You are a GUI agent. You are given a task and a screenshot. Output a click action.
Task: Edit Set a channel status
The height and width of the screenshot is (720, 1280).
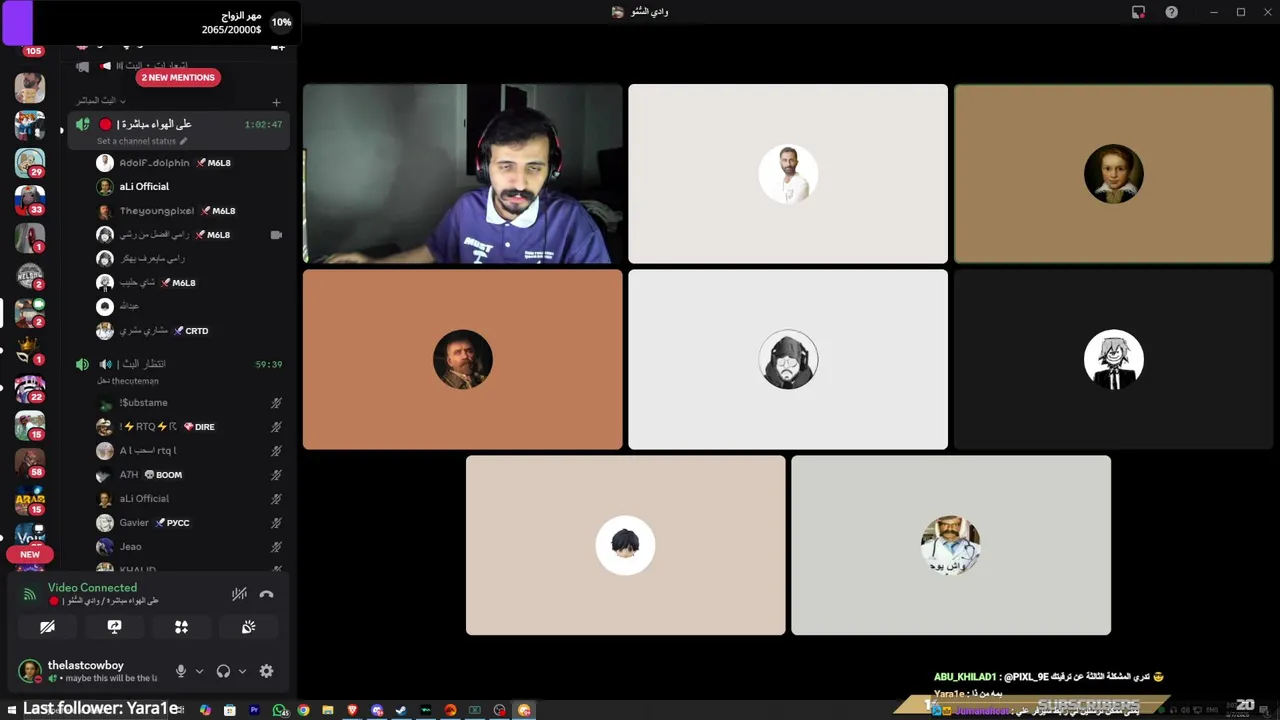[x=141, y=141]
